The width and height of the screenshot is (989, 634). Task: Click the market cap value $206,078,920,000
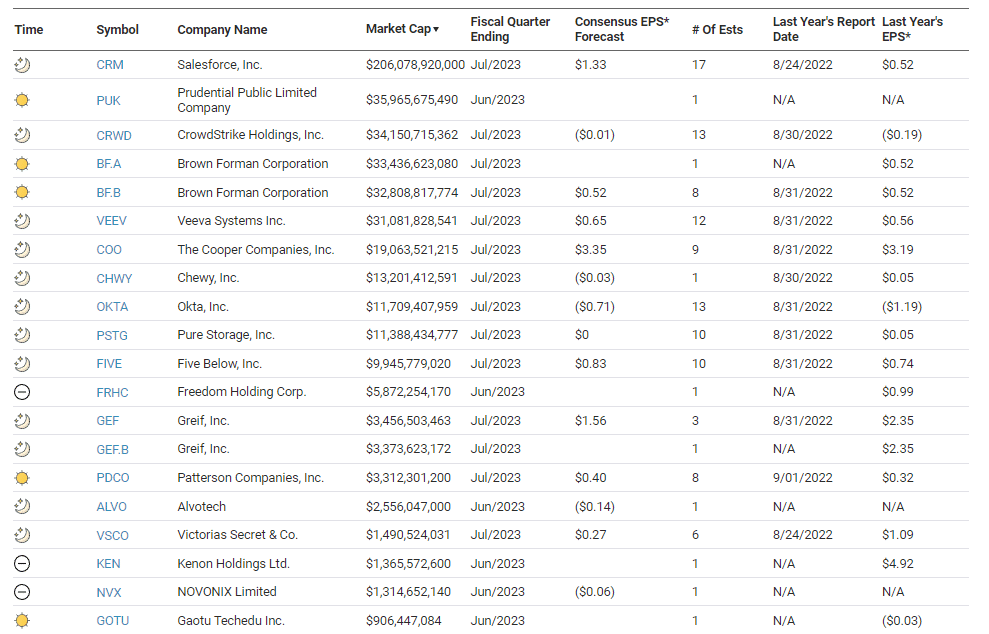(x=415, y=65)
